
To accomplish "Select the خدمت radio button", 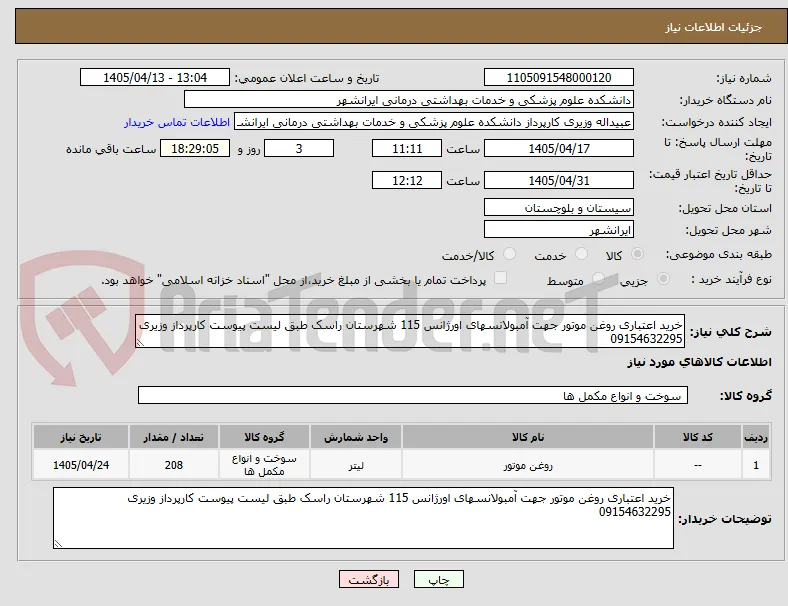I will [581, 254].
